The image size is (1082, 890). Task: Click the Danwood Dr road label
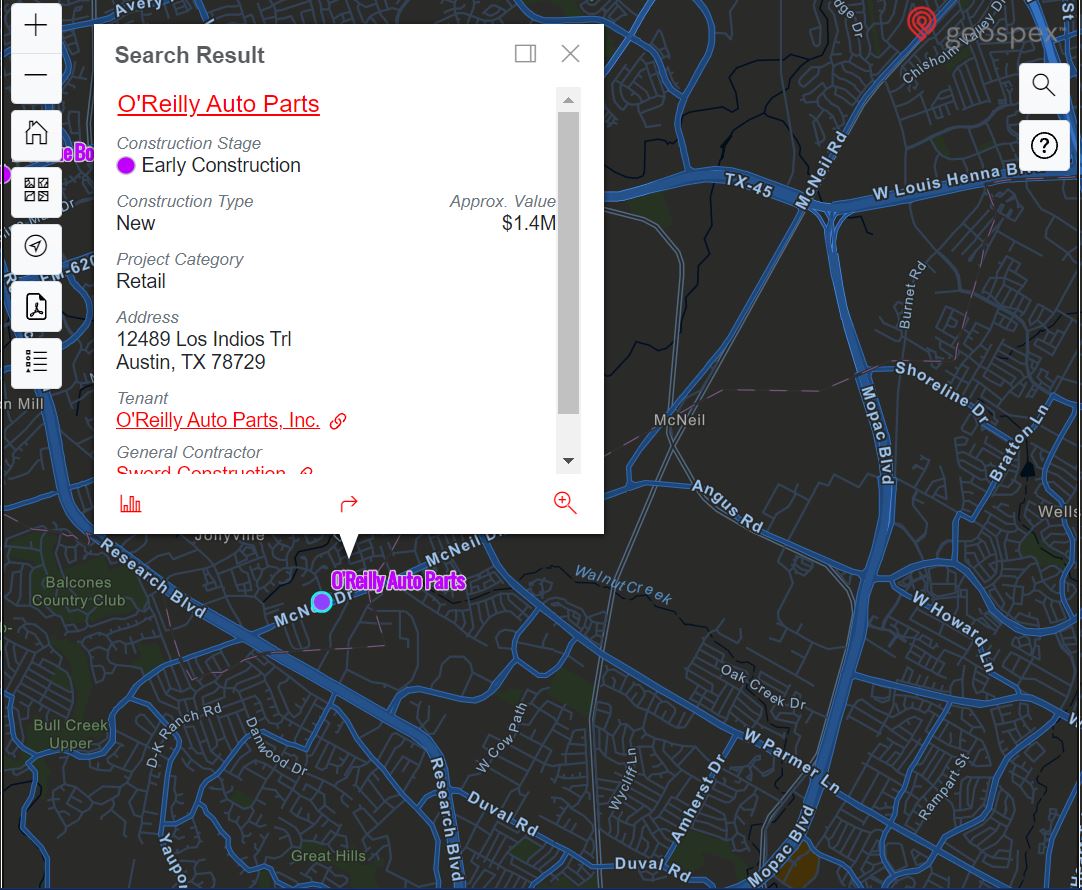point(276,746)
